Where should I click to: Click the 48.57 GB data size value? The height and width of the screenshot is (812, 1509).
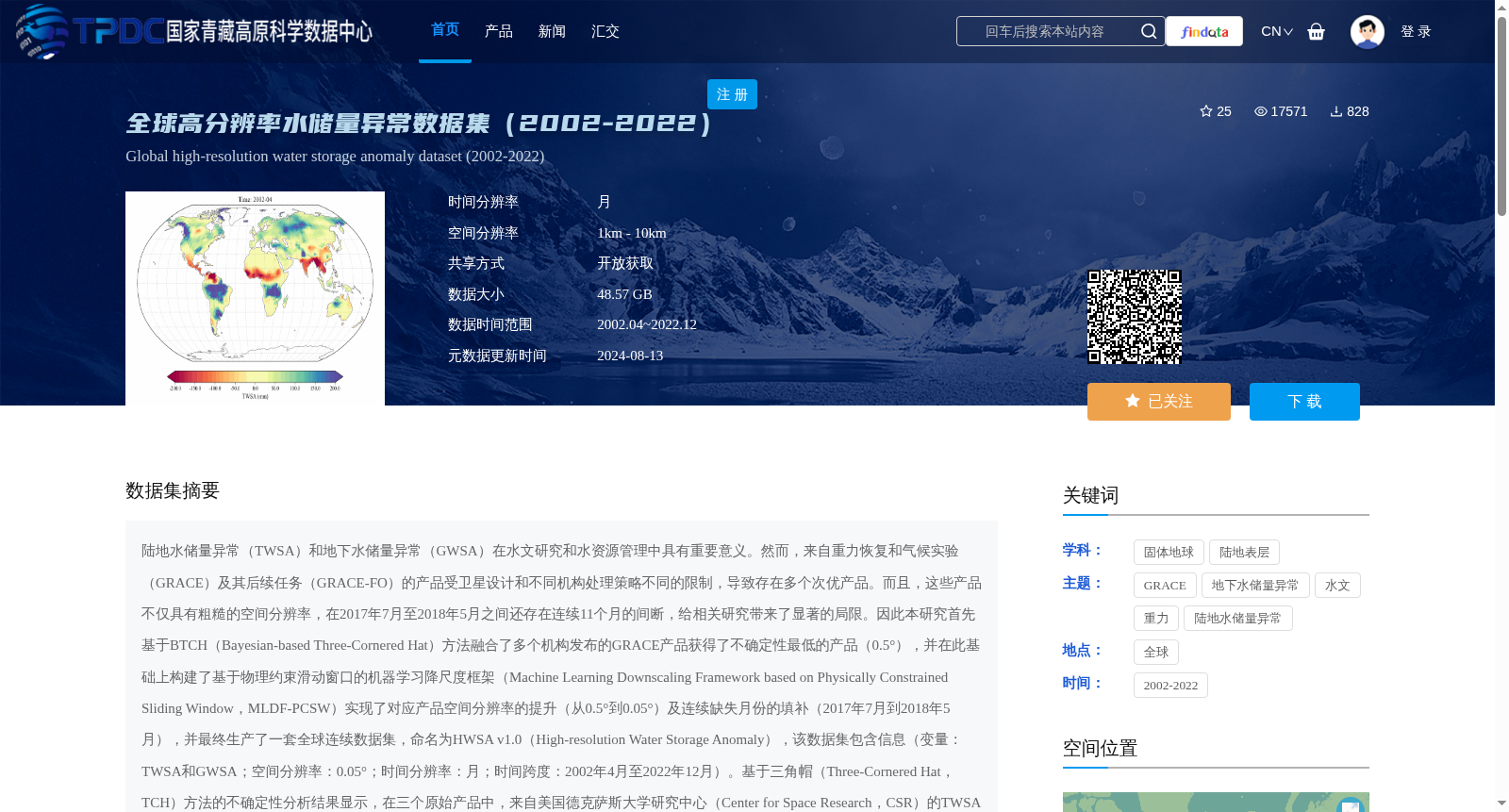(624, 294)
